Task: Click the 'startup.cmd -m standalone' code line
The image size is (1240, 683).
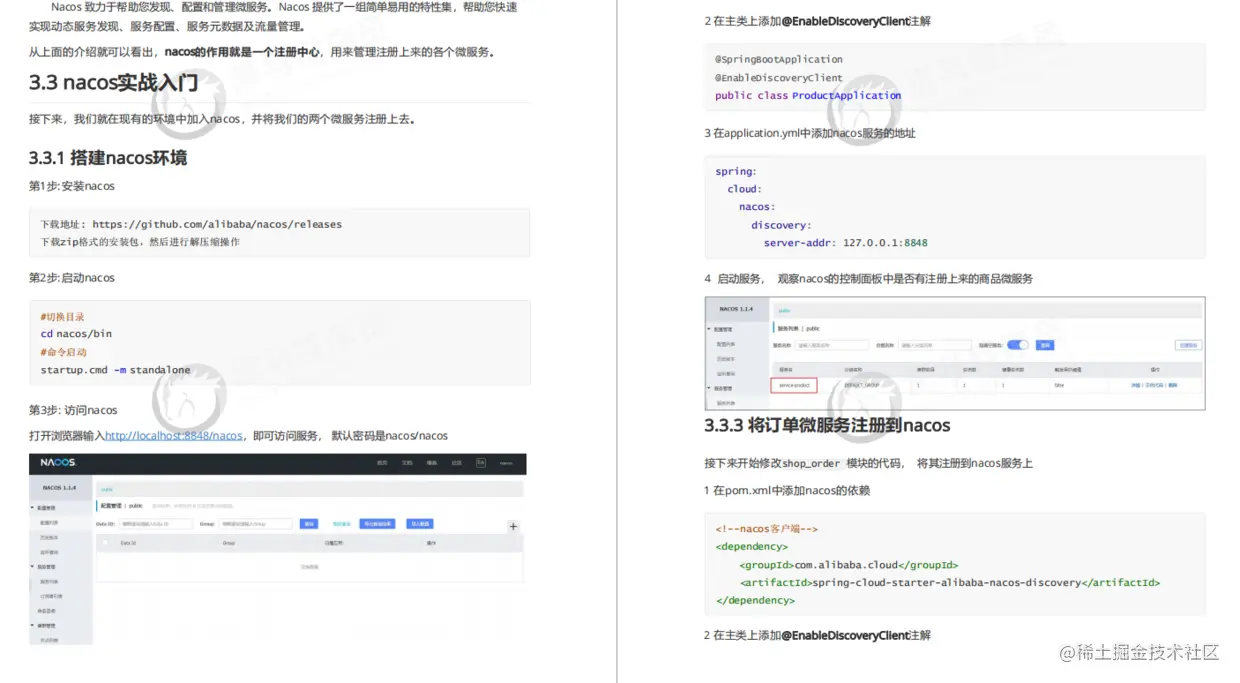Action: tap(115, 370)
